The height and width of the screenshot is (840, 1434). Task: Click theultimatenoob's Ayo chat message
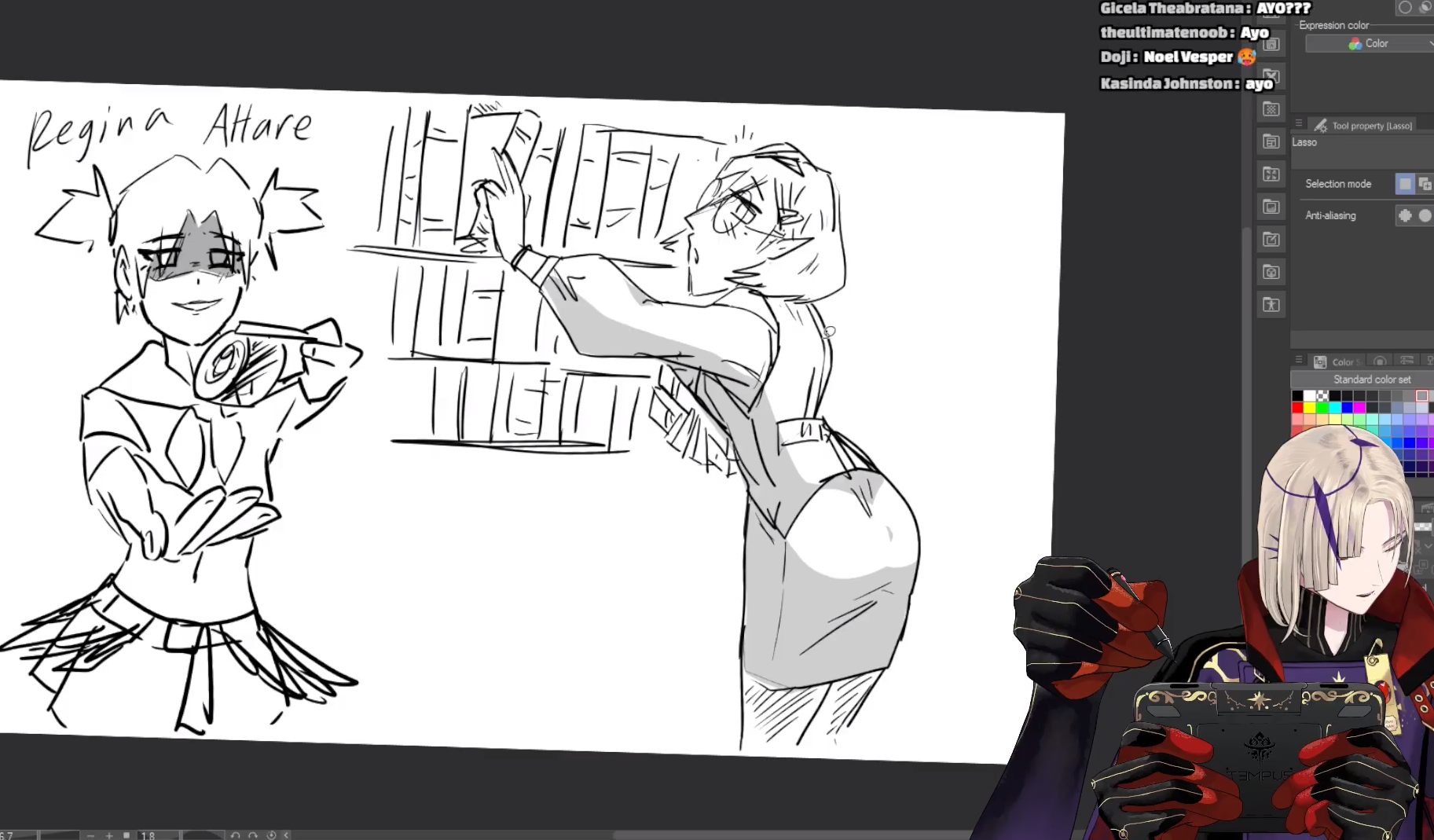(x=1184, y=32)
